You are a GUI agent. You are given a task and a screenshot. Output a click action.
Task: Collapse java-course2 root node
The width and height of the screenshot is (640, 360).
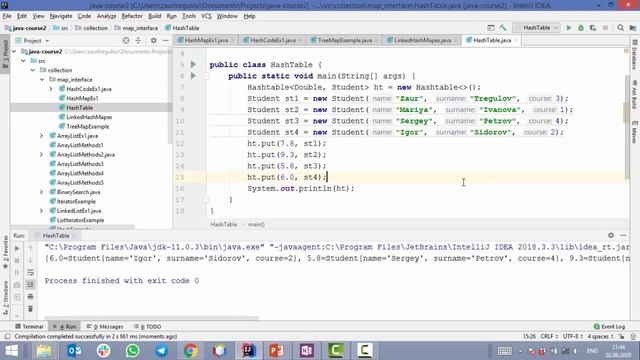click(x=15, y=51)
